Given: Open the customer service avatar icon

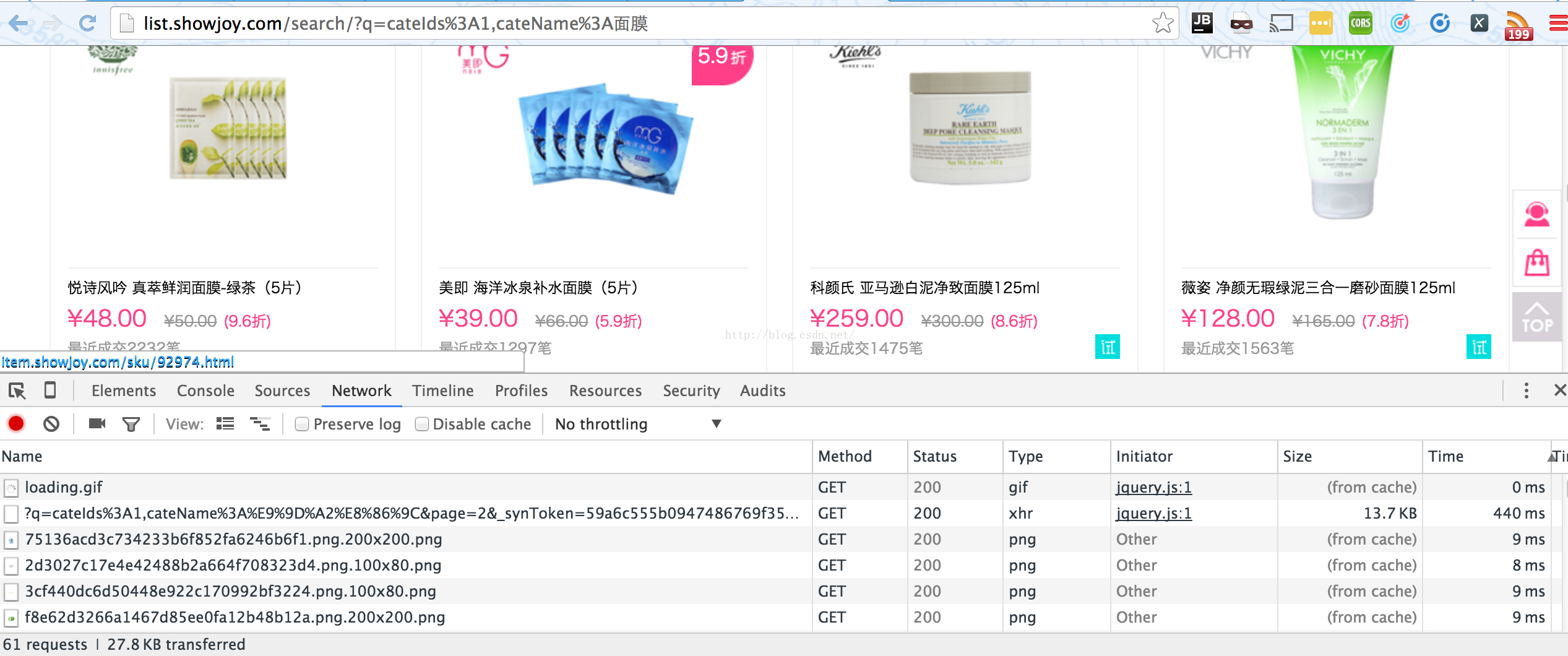Looking at the screenshot, I should pyautogui.click(x=1537, y=215).
